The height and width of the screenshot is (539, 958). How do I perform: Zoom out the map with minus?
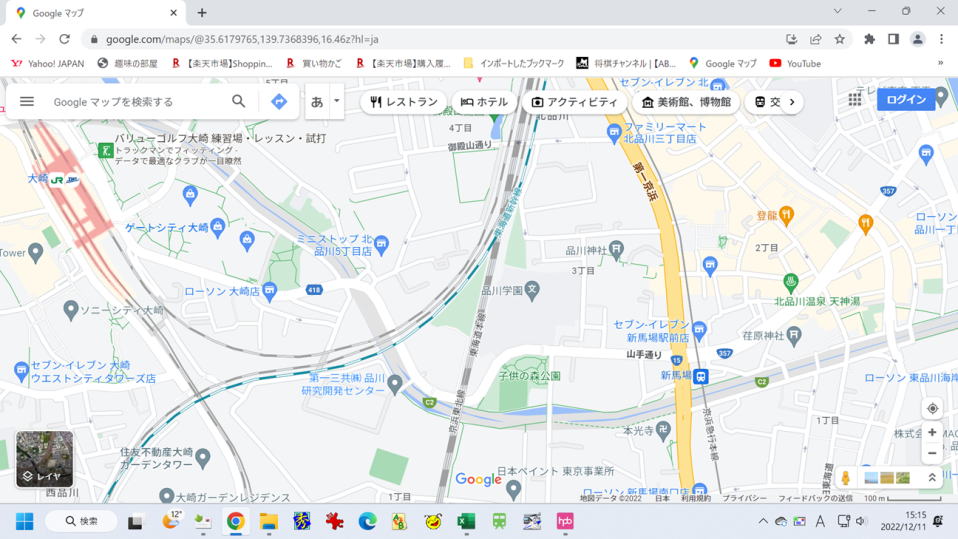(932, 453)
